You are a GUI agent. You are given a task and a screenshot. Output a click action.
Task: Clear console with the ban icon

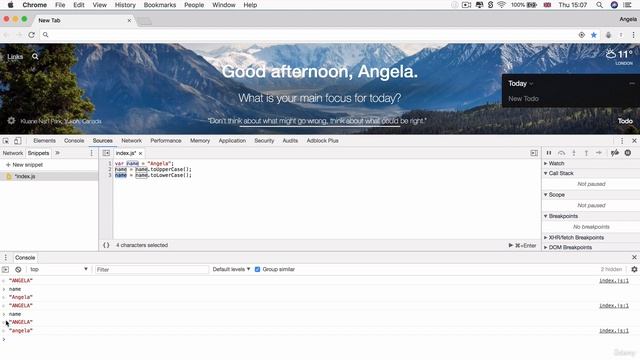[x=18, y=269]
